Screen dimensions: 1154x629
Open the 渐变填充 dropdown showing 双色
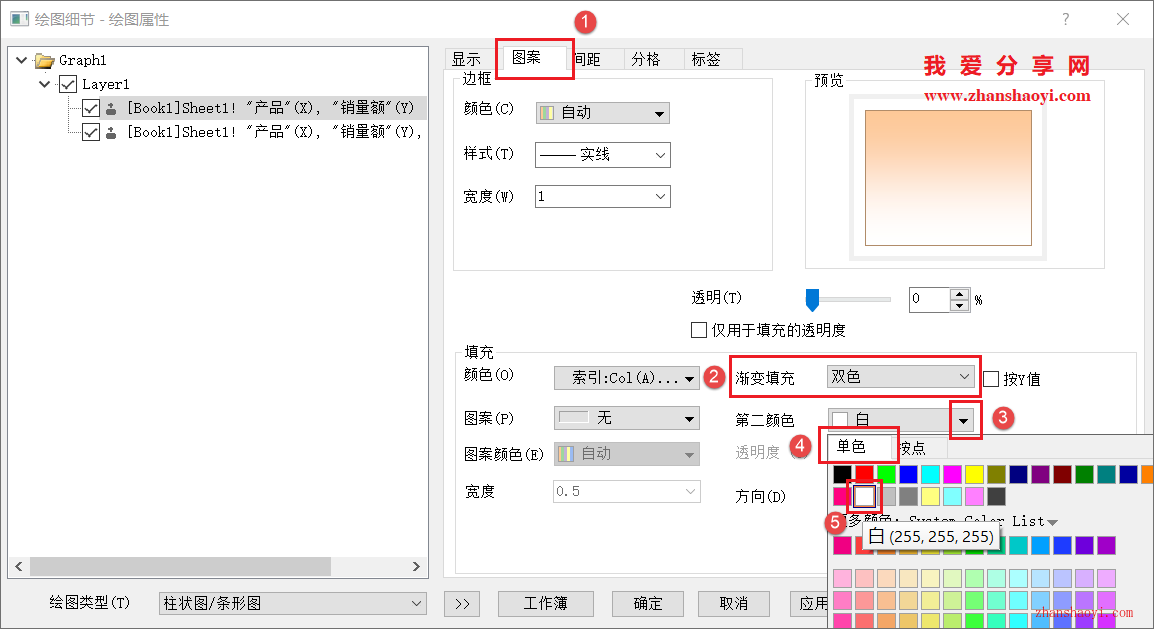click(901, 377)
